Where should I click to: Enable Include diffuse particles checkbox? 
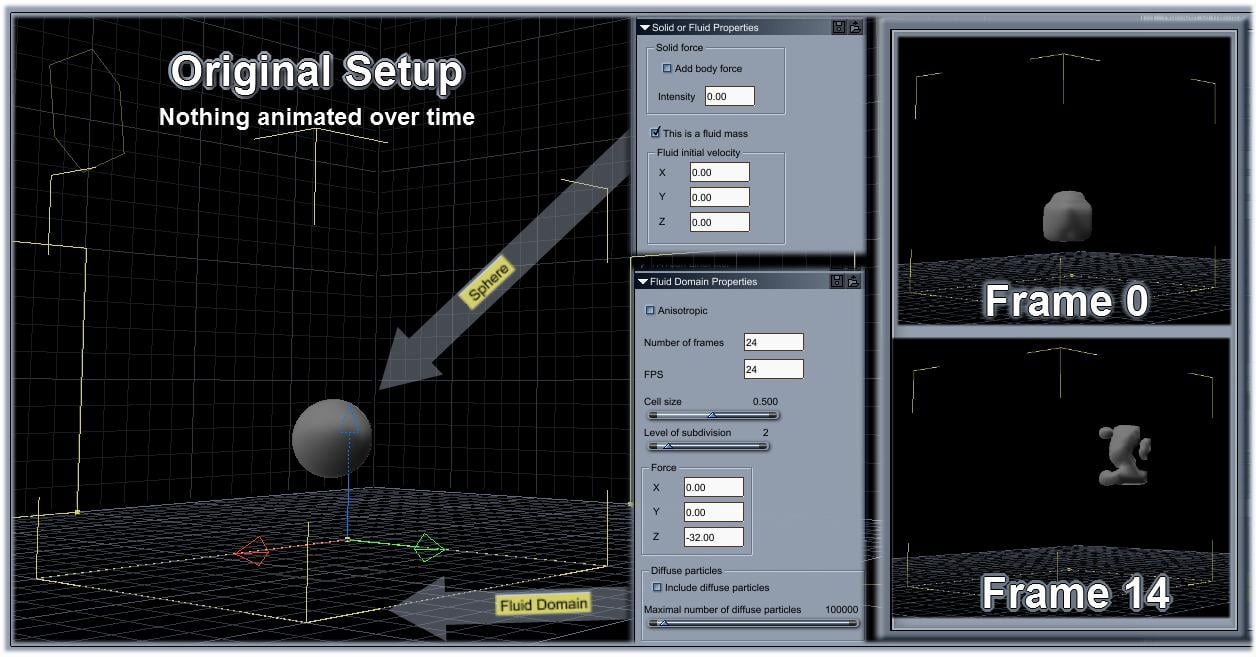[657, 588]
